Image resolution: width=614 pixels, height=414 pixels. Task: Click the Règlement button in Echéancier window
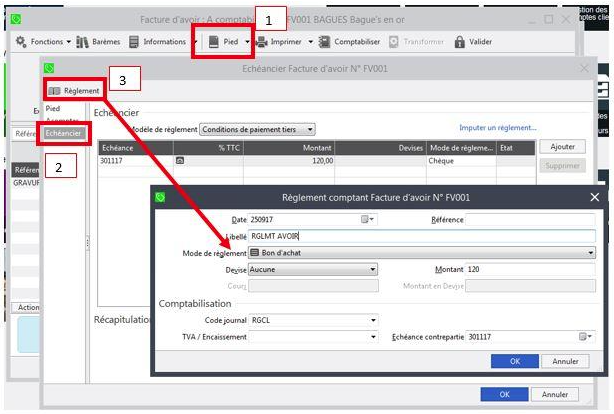click(74, 91)
